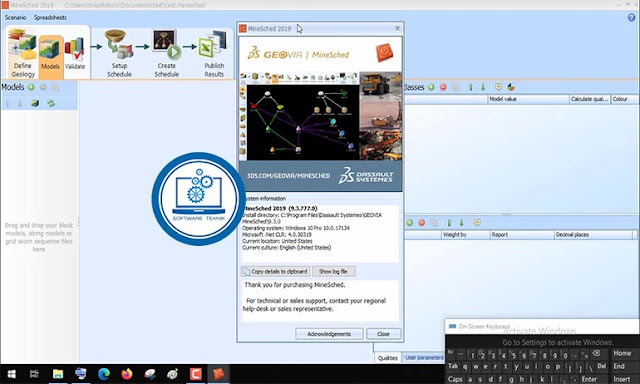Click the Close button in About dialog
The width and height of the screenshot is (640, 384).
[383, 334]
